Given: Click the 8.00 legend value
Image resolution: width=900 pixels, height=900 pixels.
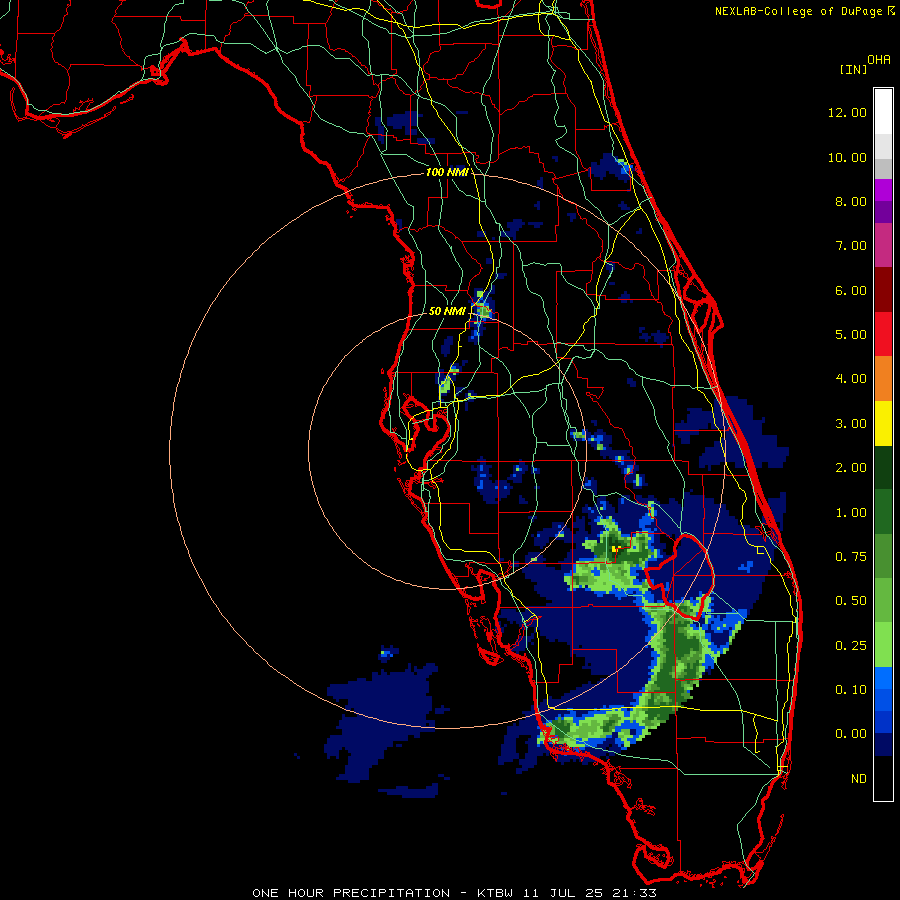Looking at the screenshot, I should pyautogui.click(x=851, y=201).
